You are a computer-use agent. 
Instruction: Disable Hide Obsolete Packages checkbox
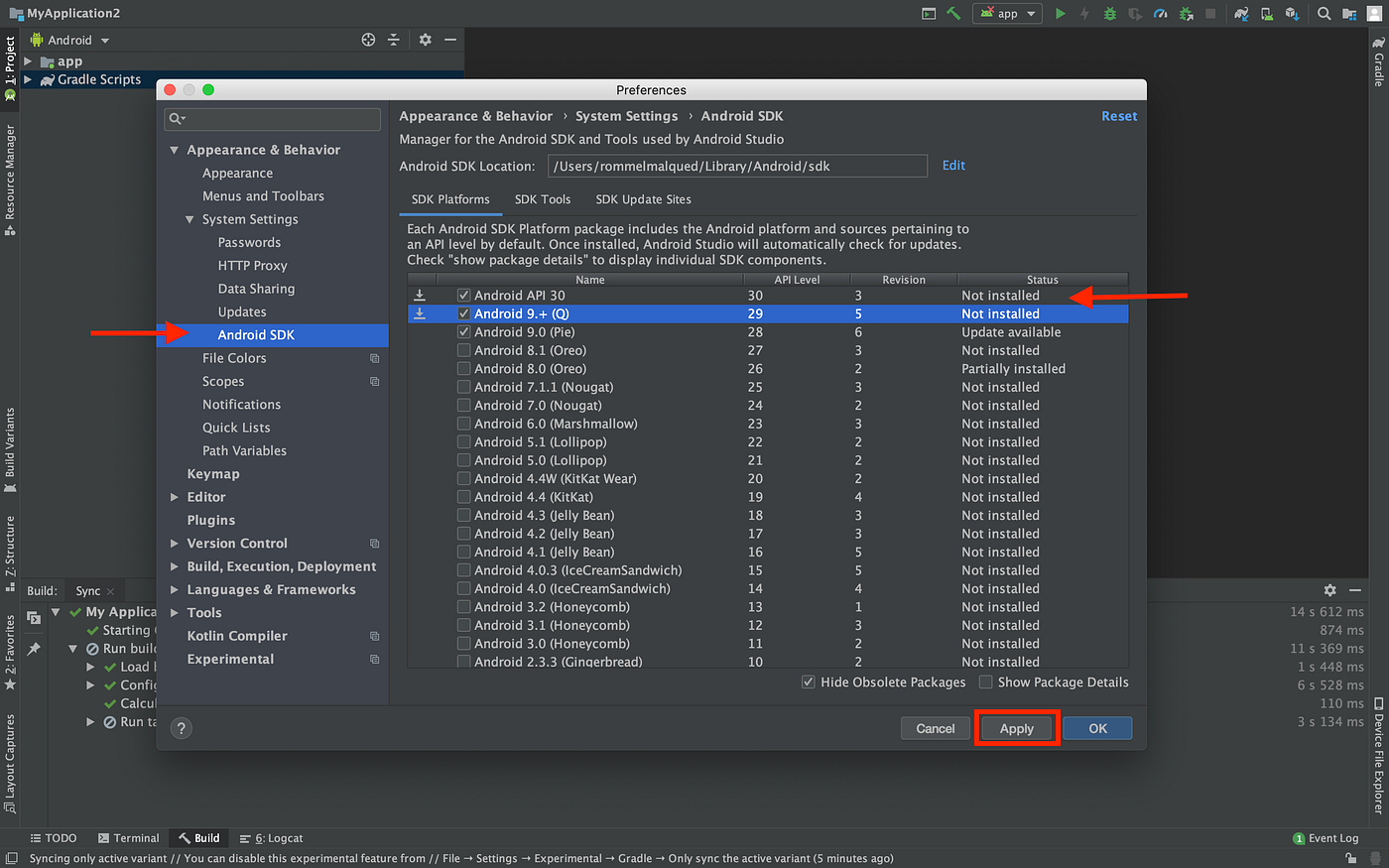[x=808, y=682]
